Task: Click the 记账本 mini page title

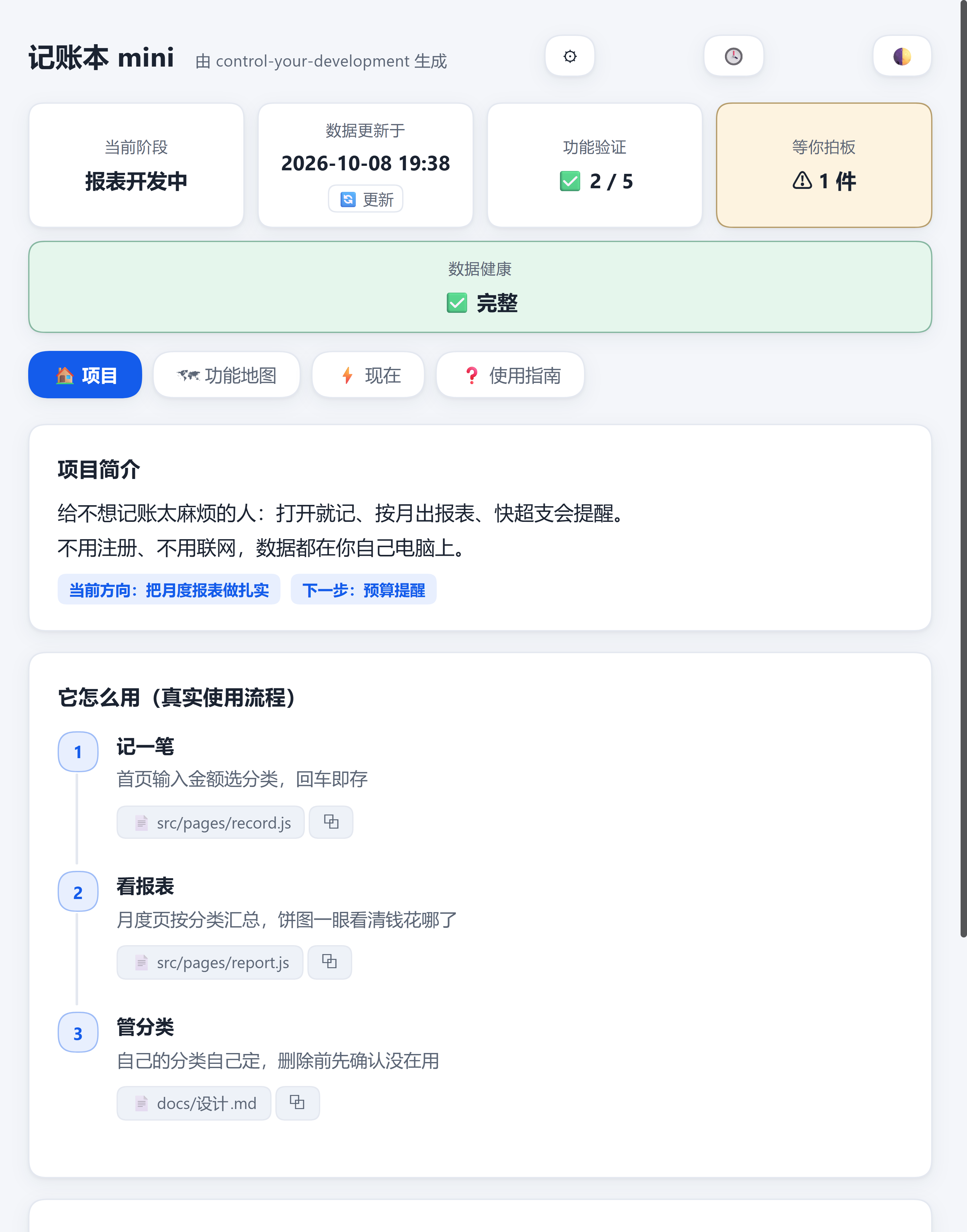Action: coord(101,58)
